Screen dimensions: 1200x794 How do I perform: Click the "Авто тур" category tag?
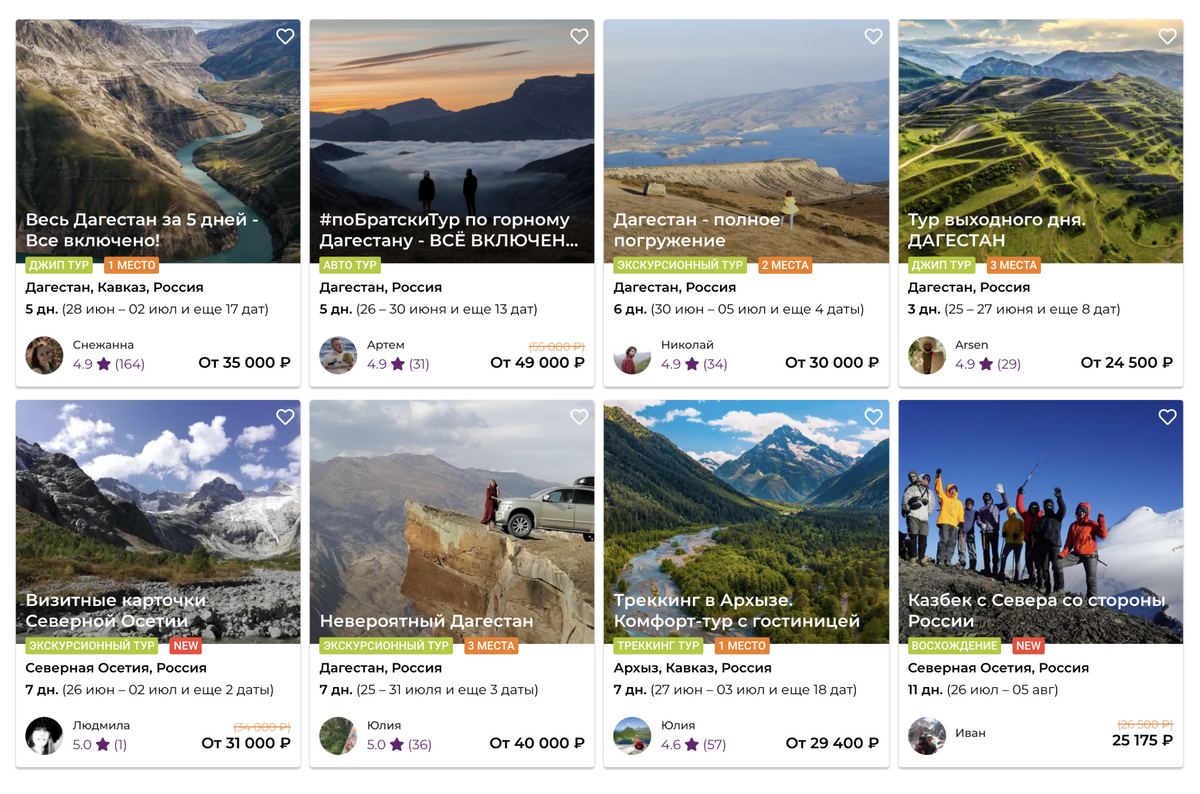point(350,265)
